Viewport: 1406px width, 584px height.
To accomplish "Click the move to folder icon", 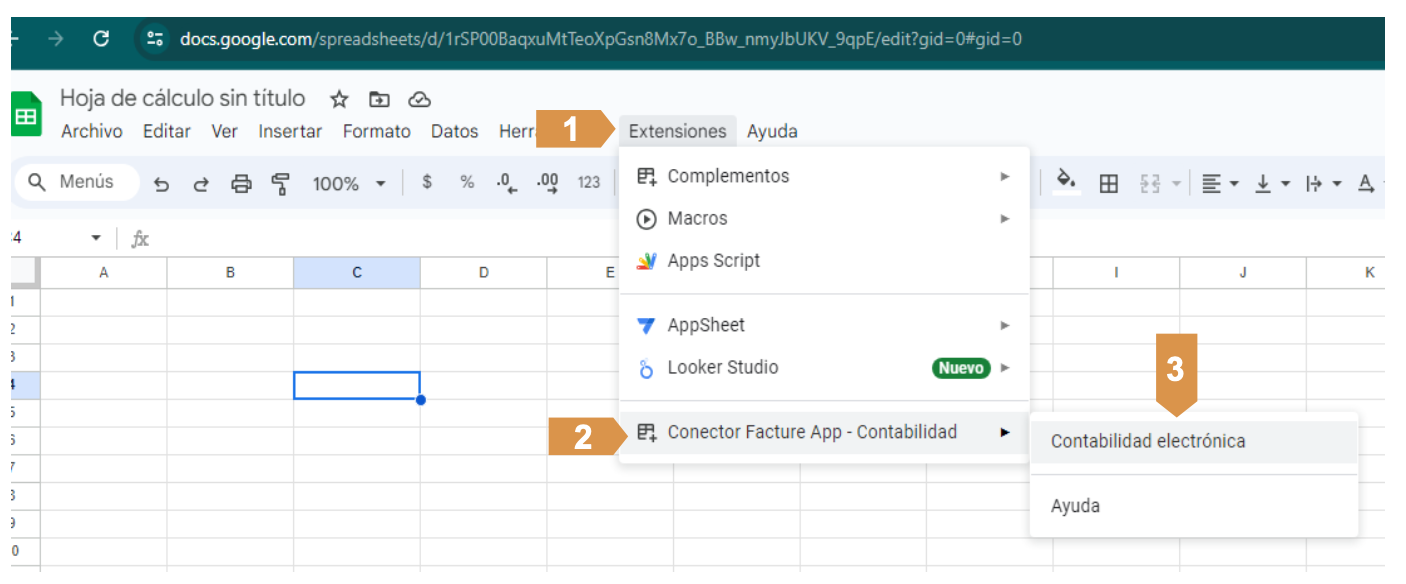I will [379, 99].
